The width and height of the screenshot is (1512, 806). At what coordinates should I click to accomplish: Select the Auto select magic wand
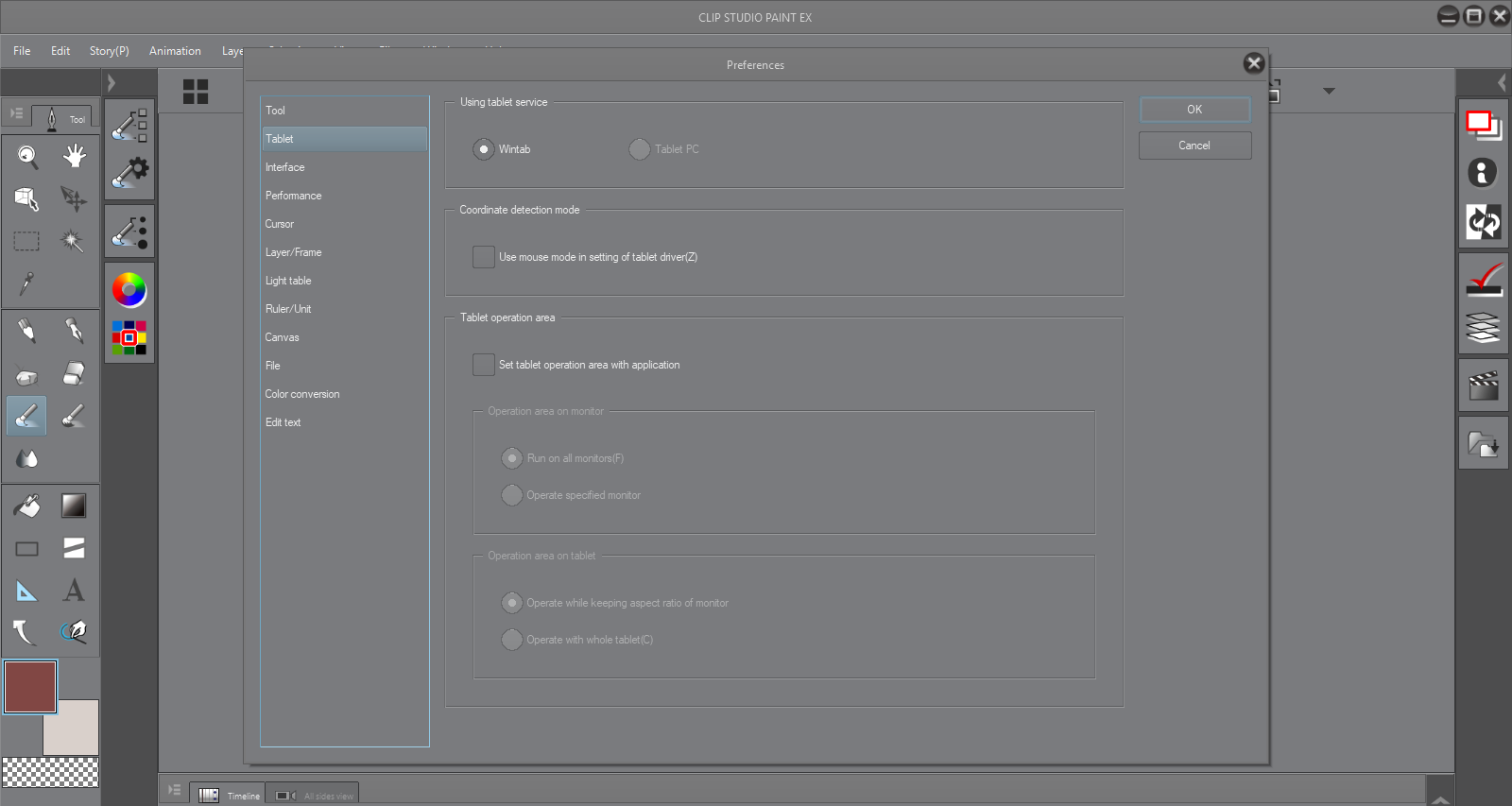coord(74,241)
